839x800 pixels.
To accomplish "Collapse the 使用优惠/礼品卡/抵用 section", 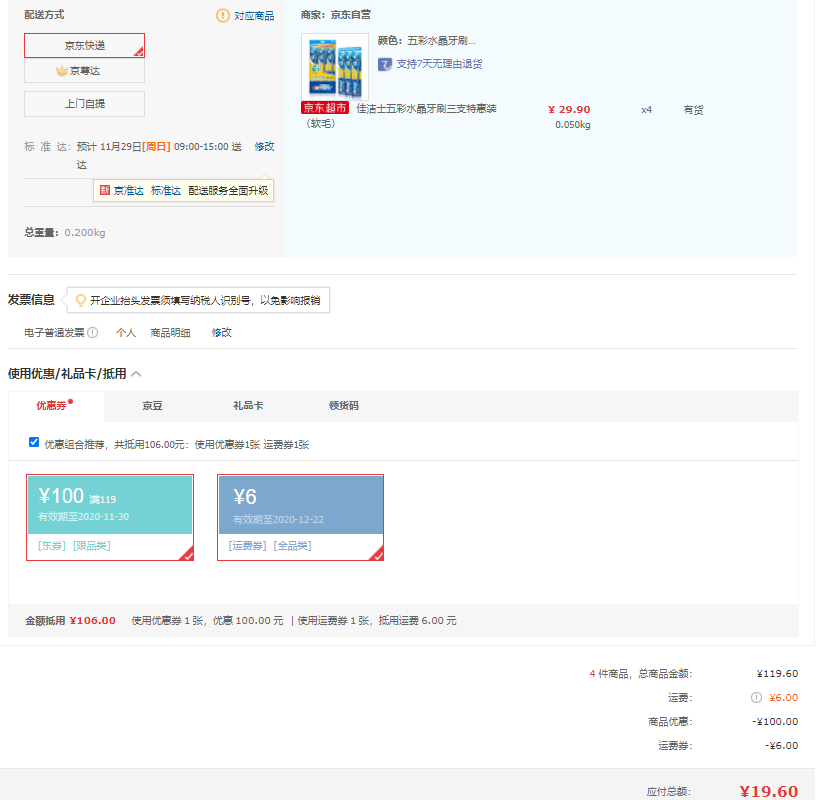I will [x=136, y=374].
